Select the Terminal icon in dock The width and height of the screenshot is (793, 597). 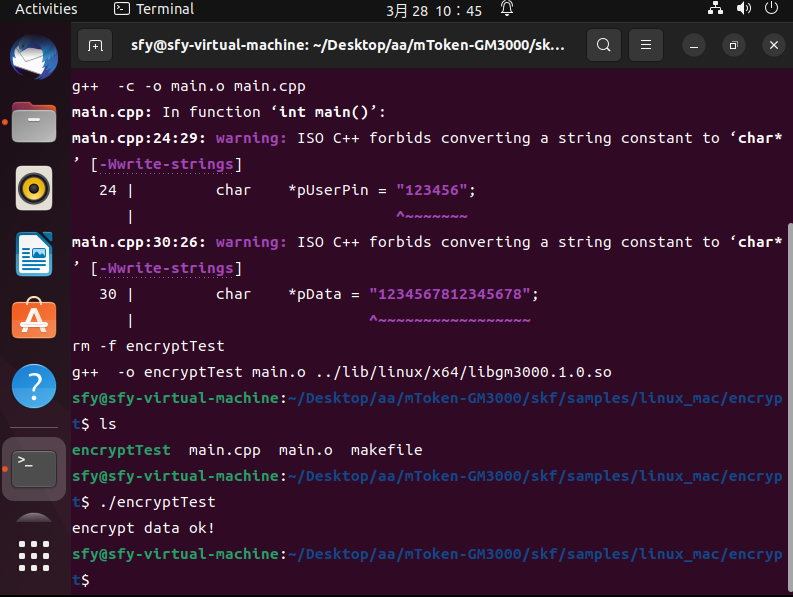(33, 466)
